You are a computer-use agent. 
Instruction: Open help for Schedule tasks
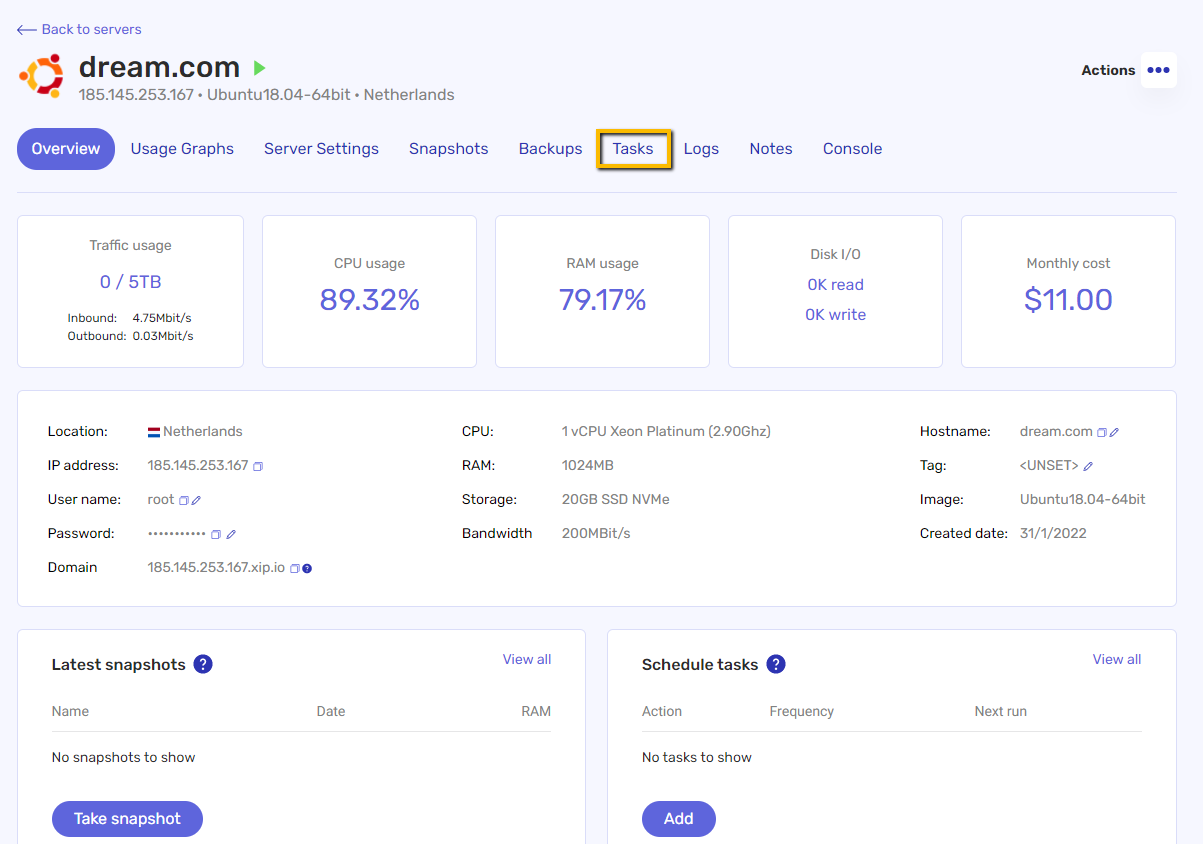click(x=776, y=664)
